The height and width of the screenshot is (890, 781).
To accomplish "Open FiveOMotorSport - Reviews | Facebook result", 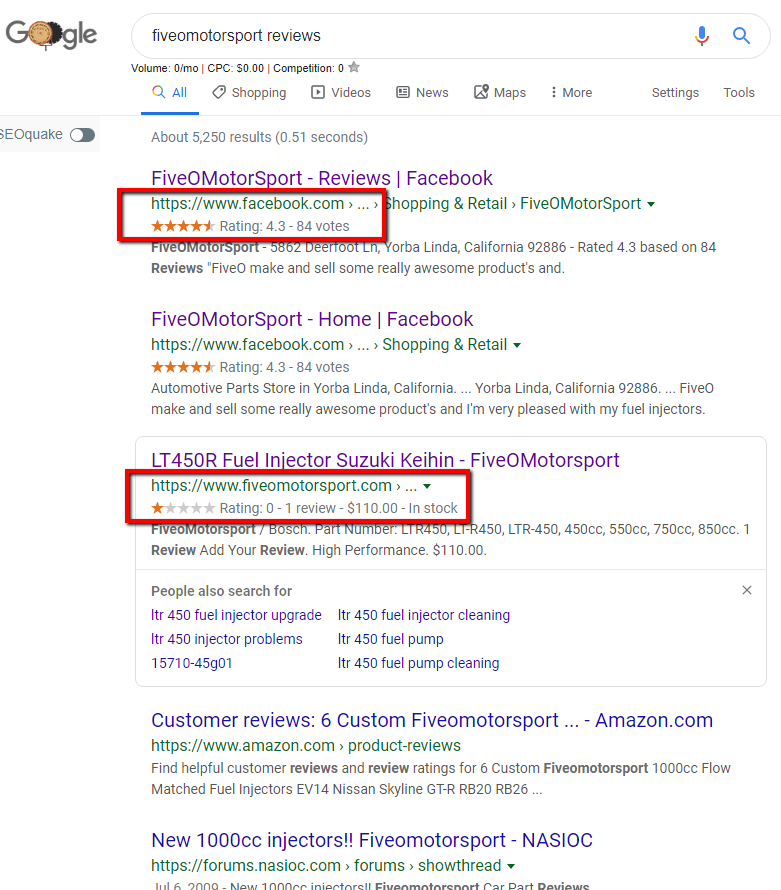I will pos(322,178).
